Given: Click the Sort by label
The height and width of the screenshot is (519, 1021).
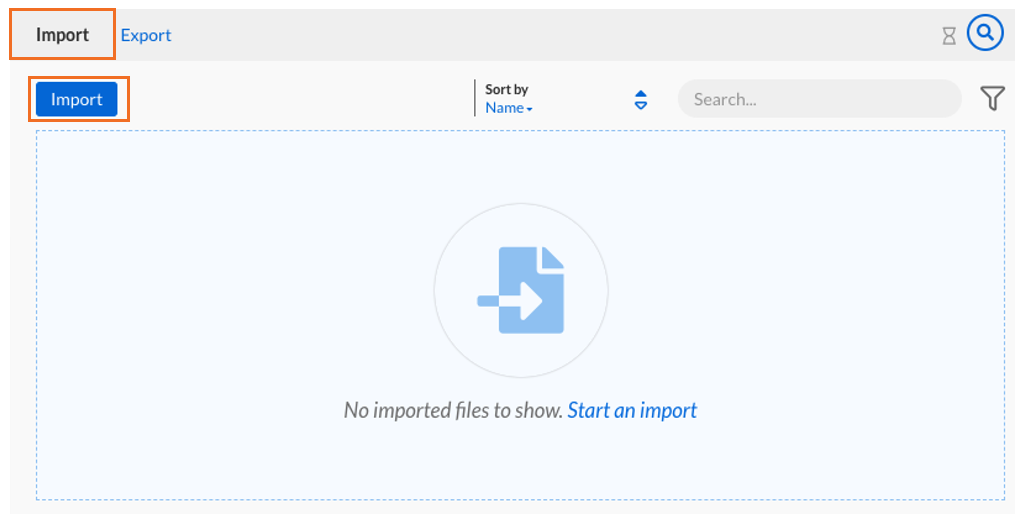Looking at the screenshot, I should click(x=507, y=89).
